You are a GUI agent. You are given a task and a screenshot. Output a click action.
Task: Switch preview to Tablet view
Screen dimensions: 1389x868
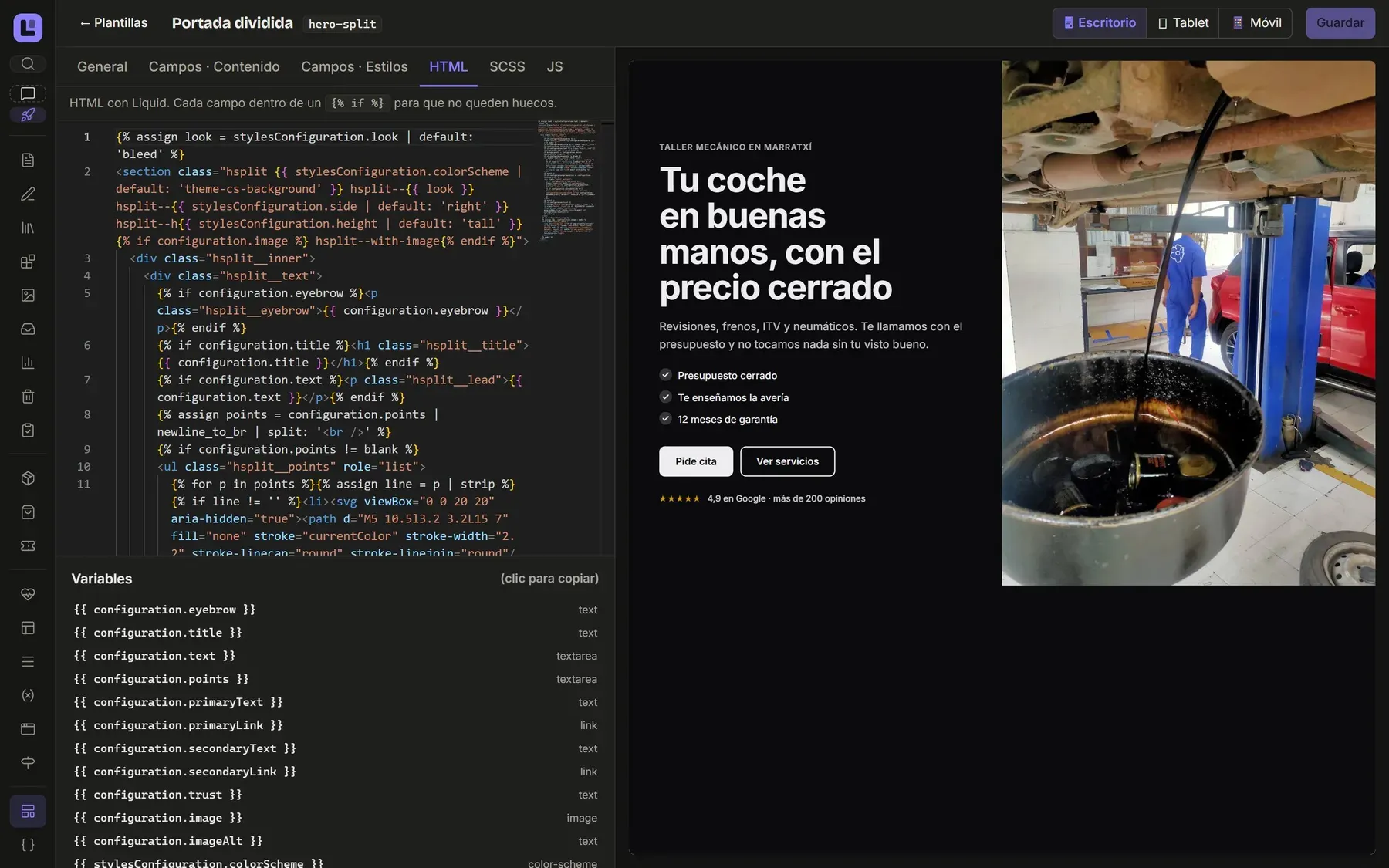click(x=1183, y=23)
